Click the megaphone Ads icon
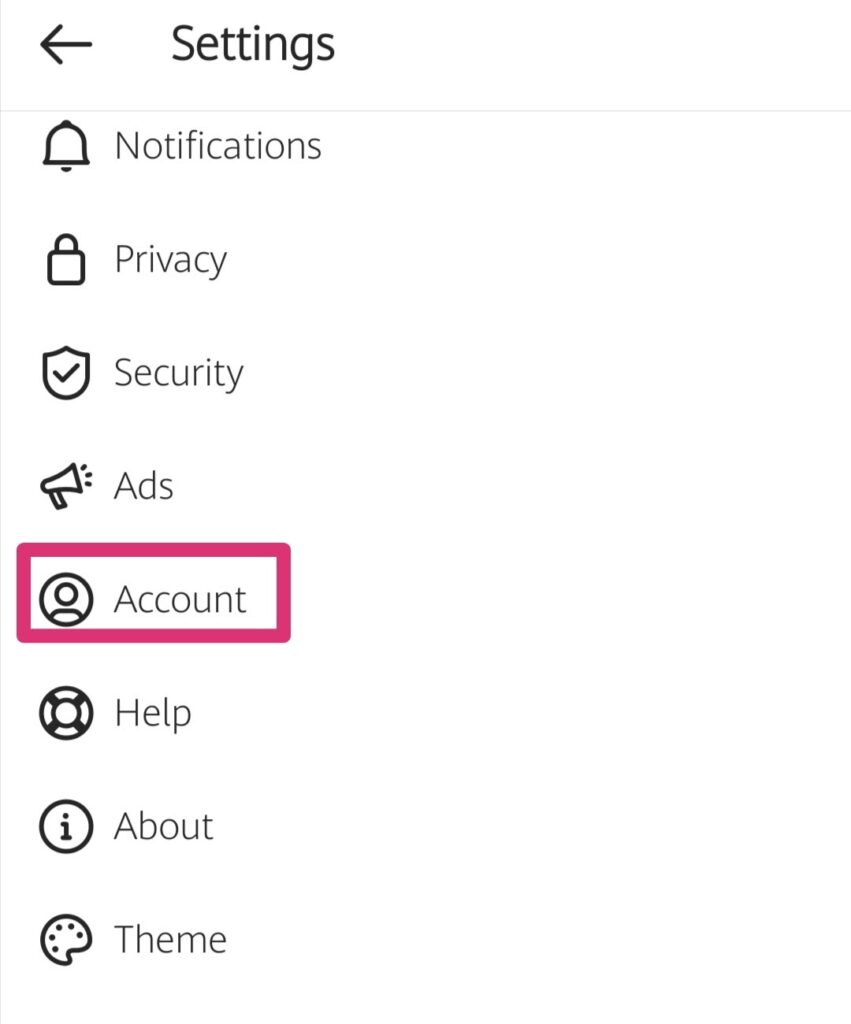Viewport: 851px width, 1024px height. point(66,486)
